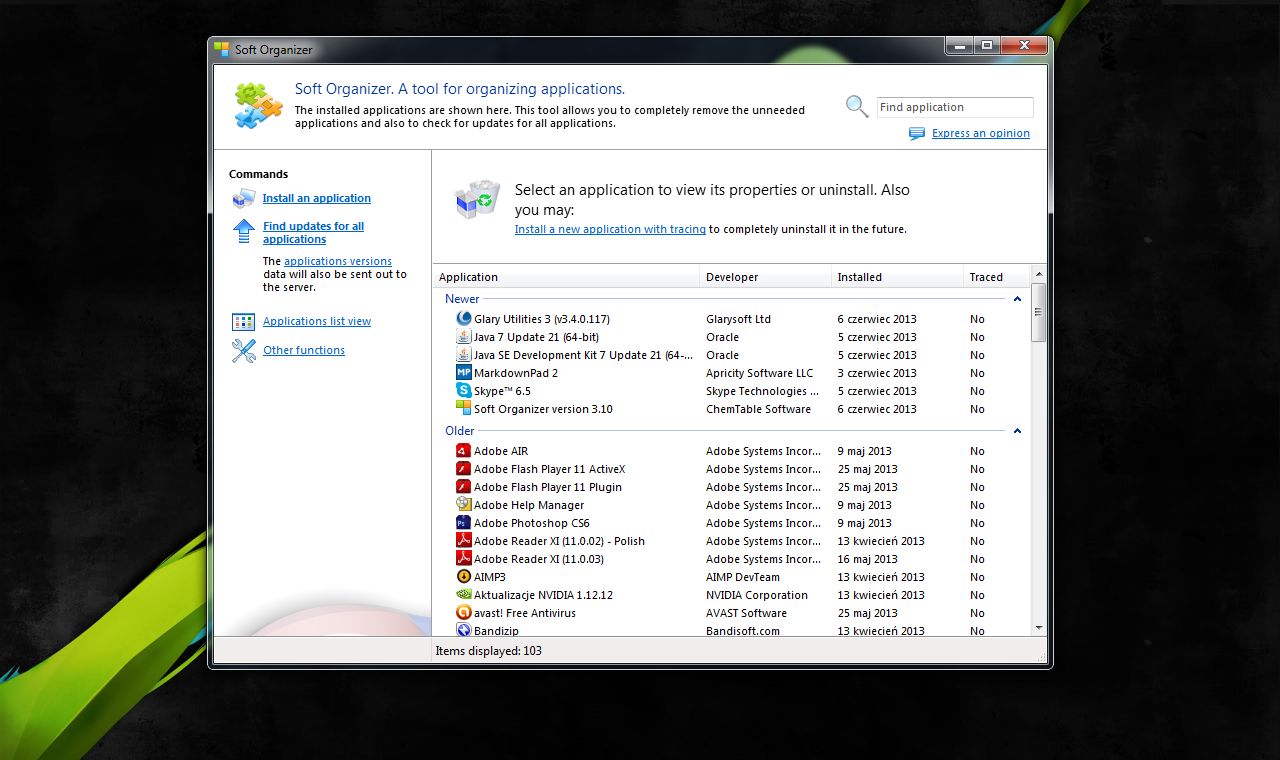Open Find updates for all applications
1280x760 pixels.
tap(313, 233)
